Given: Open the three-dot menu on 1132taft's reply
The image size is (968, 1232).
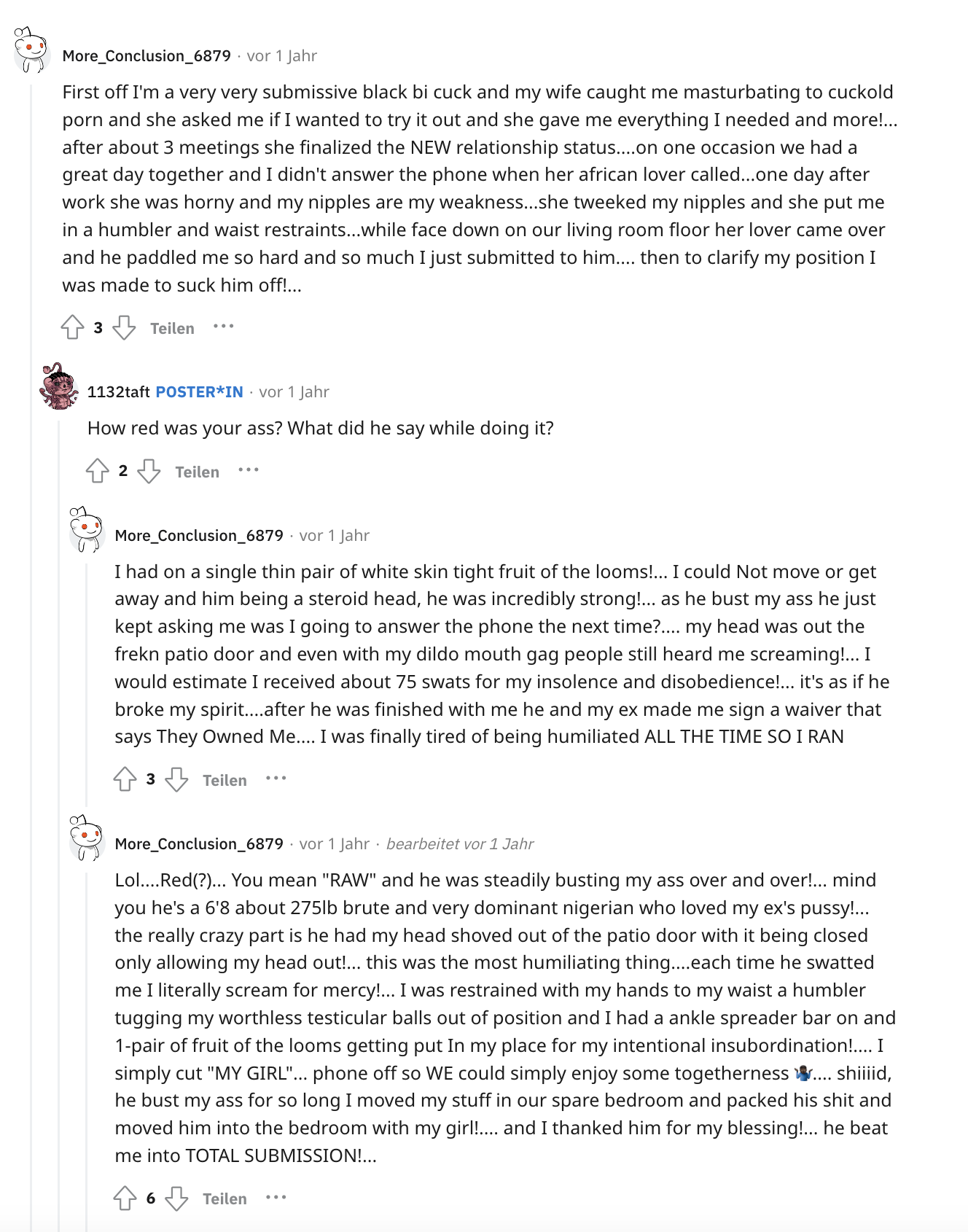Looking at the screenshot, I should point(249,470).
